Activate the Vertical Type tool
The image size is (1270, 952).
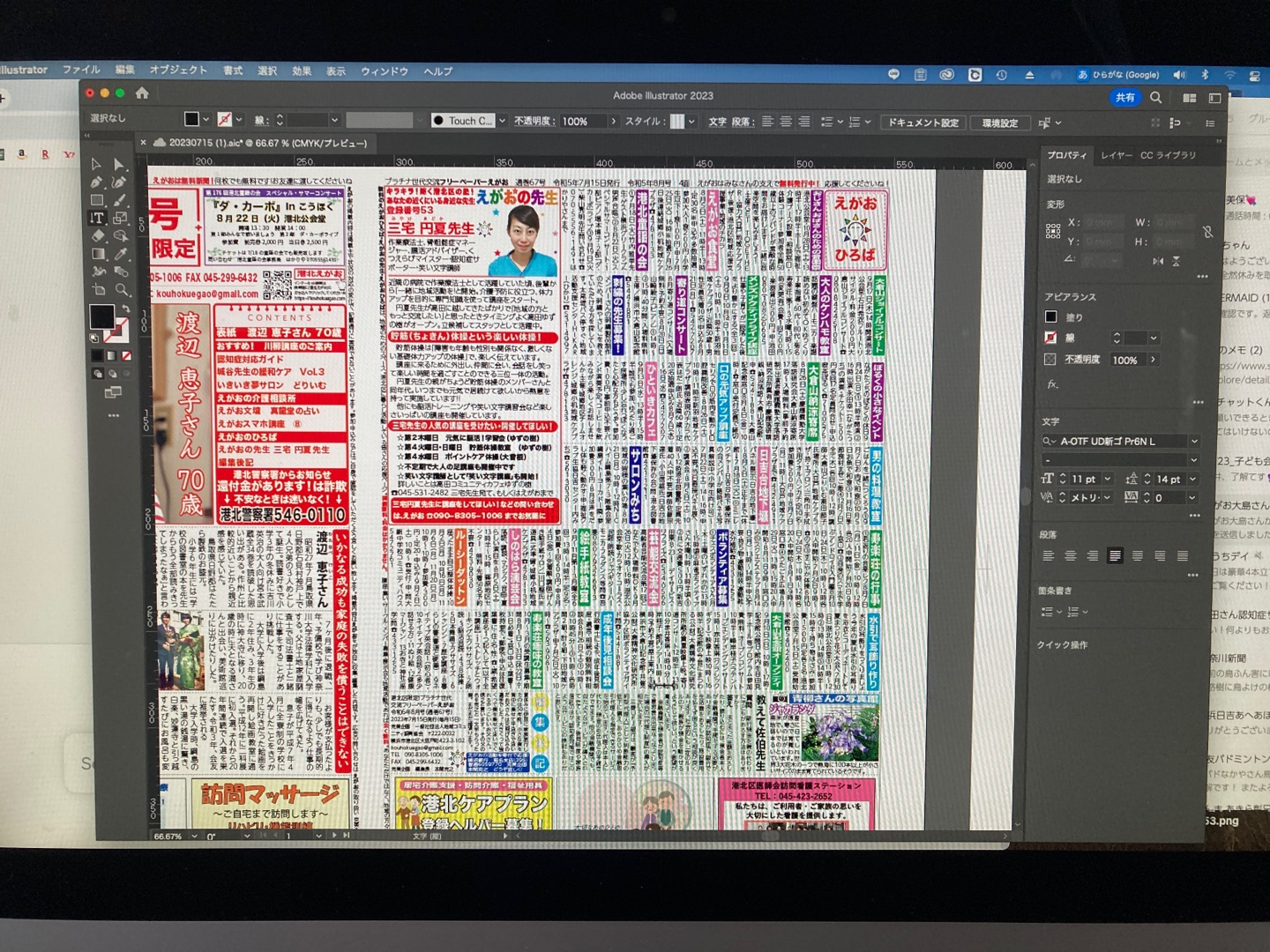pos(97,218)
